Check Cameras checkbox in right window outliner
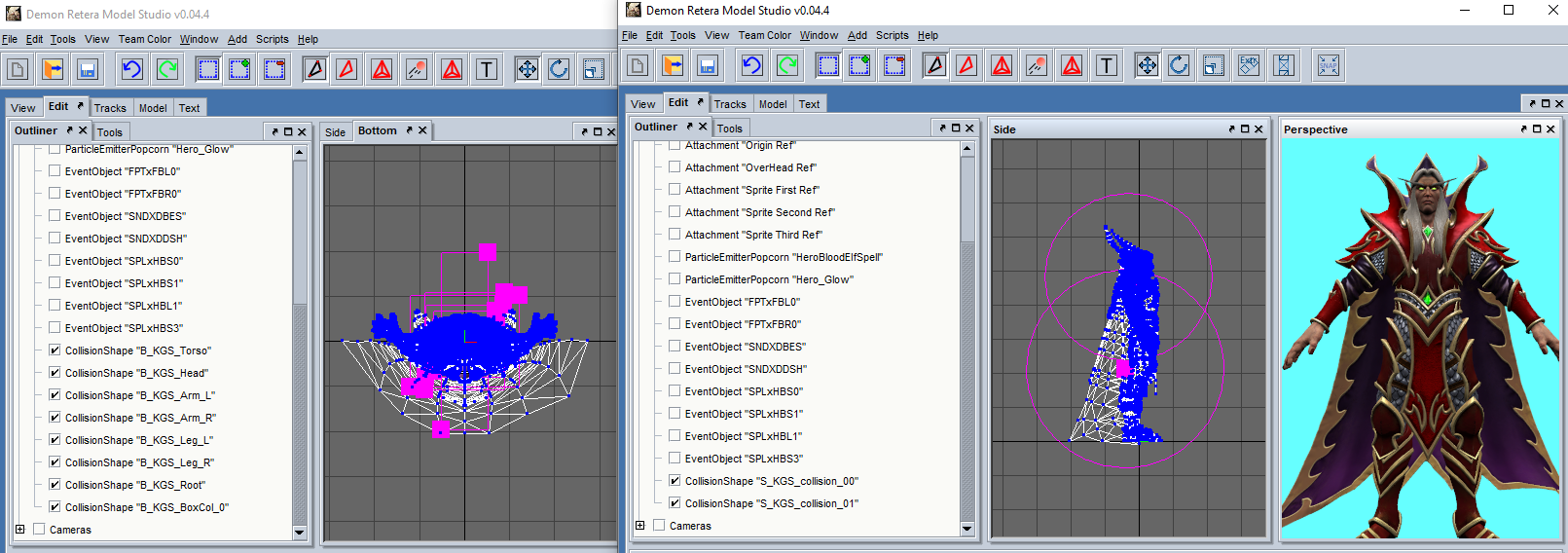This screenshot has height=553, width=1568. coord(659,525)
